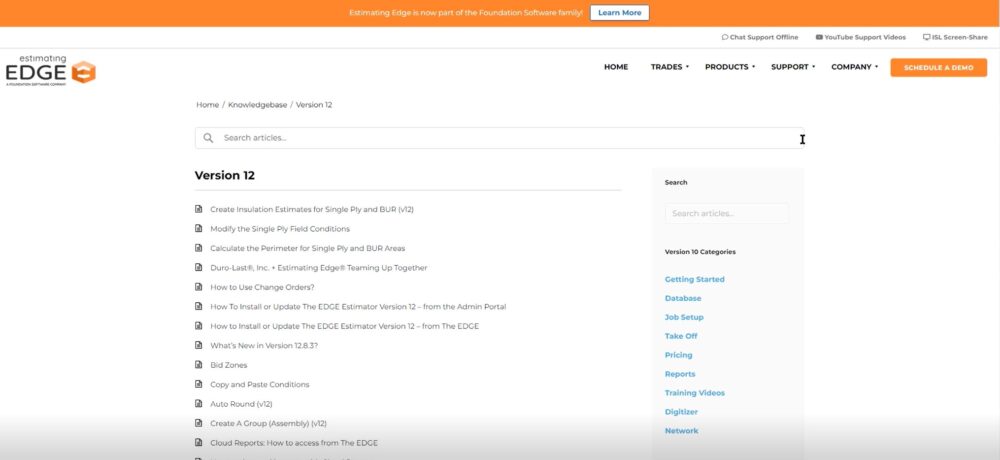This screenshot has height=460, width=1000.
Task: Click the Schedule a Demo button
Action: tap(938, 68)
